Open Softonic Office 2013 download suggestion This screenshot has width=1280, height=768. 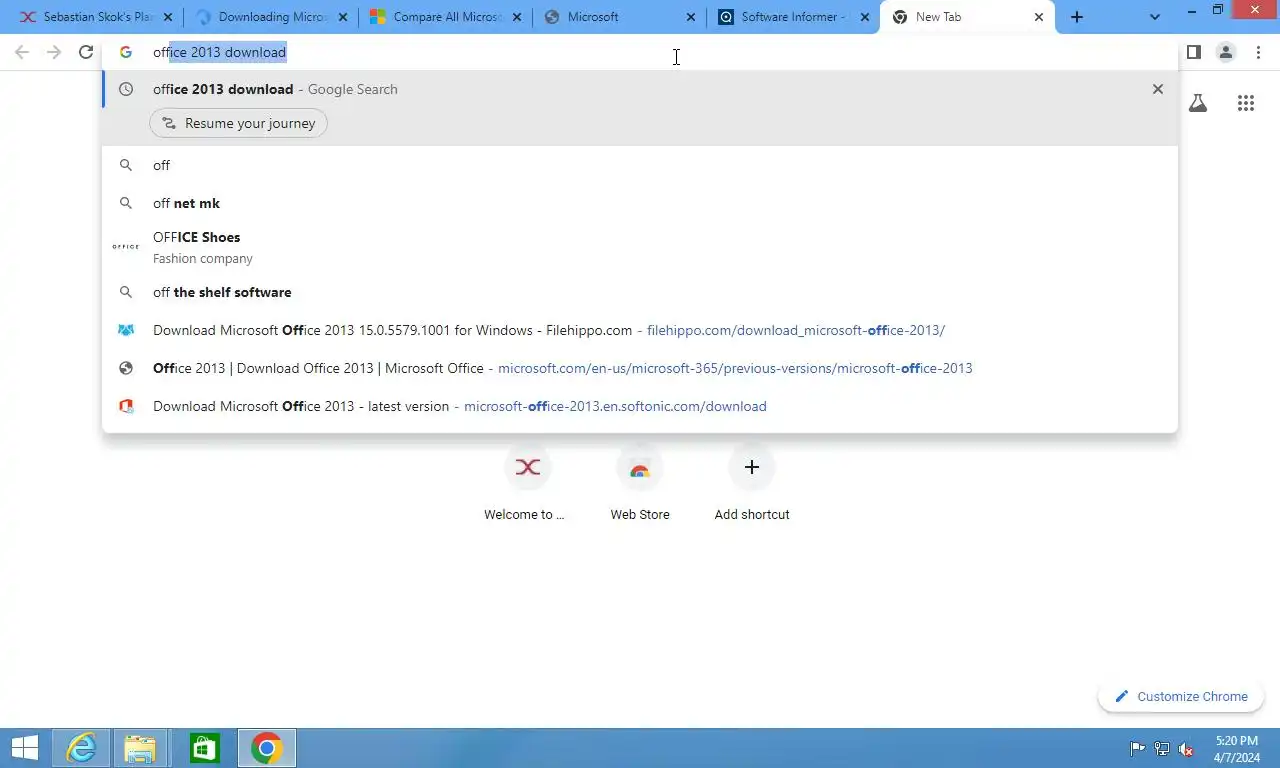pyautogui.click(x=640, y=406)
